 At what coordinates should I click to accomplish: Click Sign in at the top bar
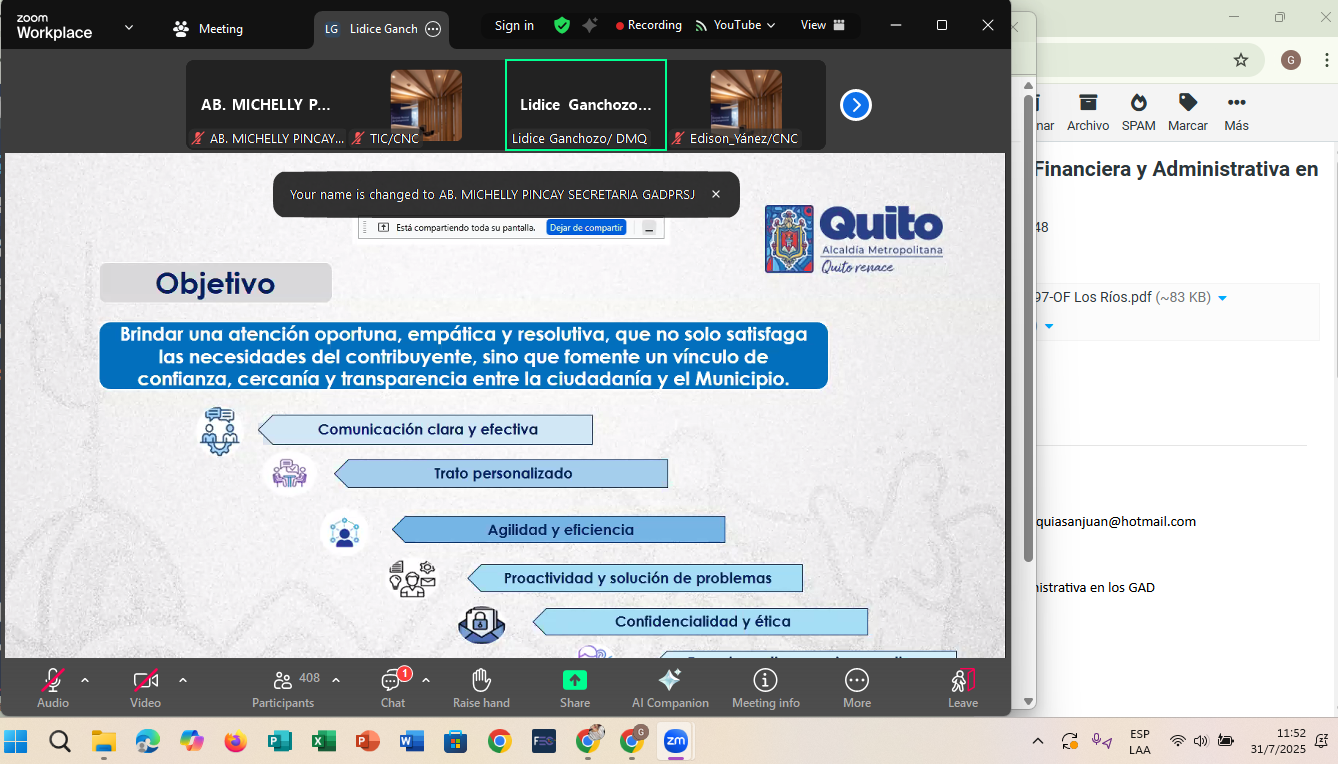click(514, 25)
